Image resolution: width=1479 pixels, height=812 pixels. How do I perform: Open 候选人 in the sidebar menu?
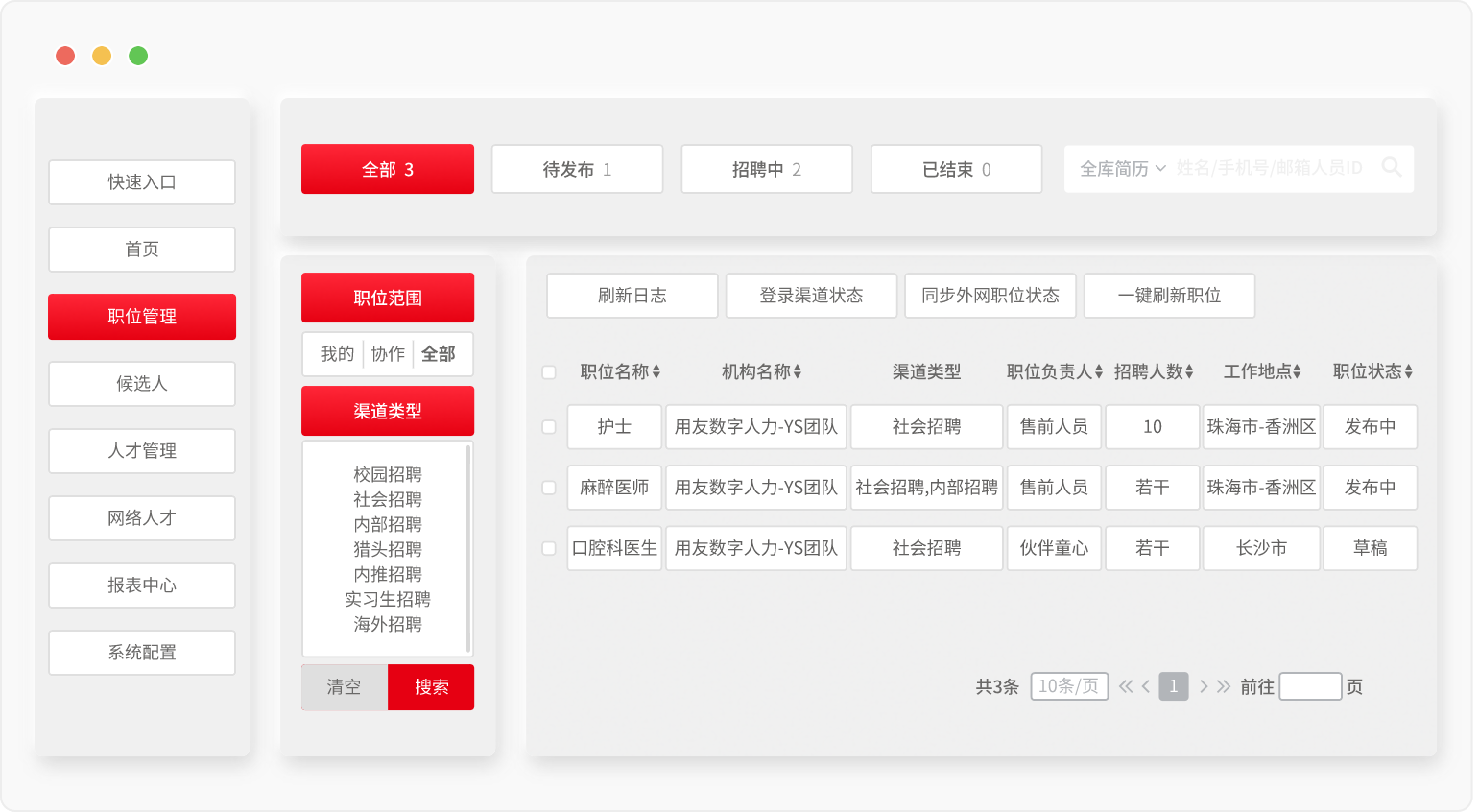tap(142, 384)
